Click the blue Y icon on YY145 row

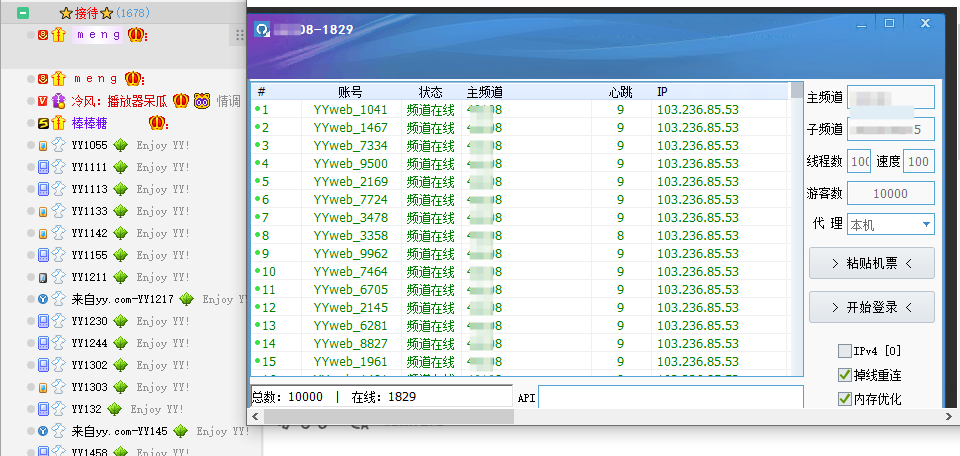point(42,432)
